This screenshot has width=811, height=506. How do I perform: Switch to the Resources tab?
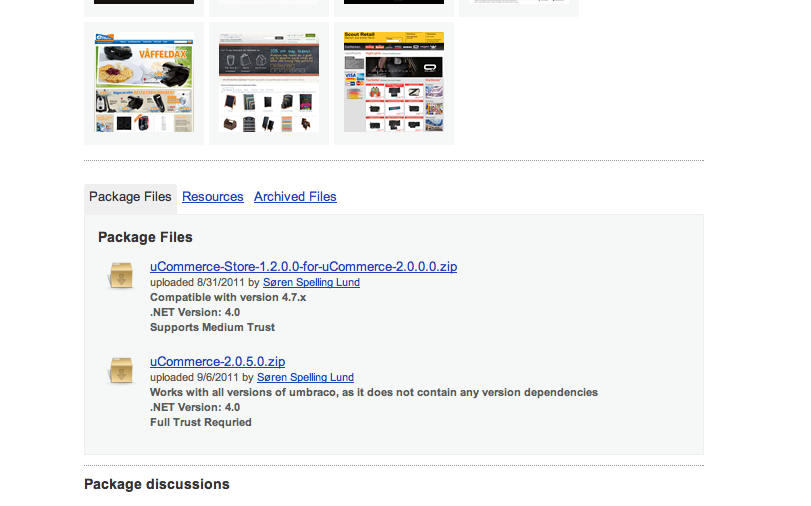click(213, 197)
